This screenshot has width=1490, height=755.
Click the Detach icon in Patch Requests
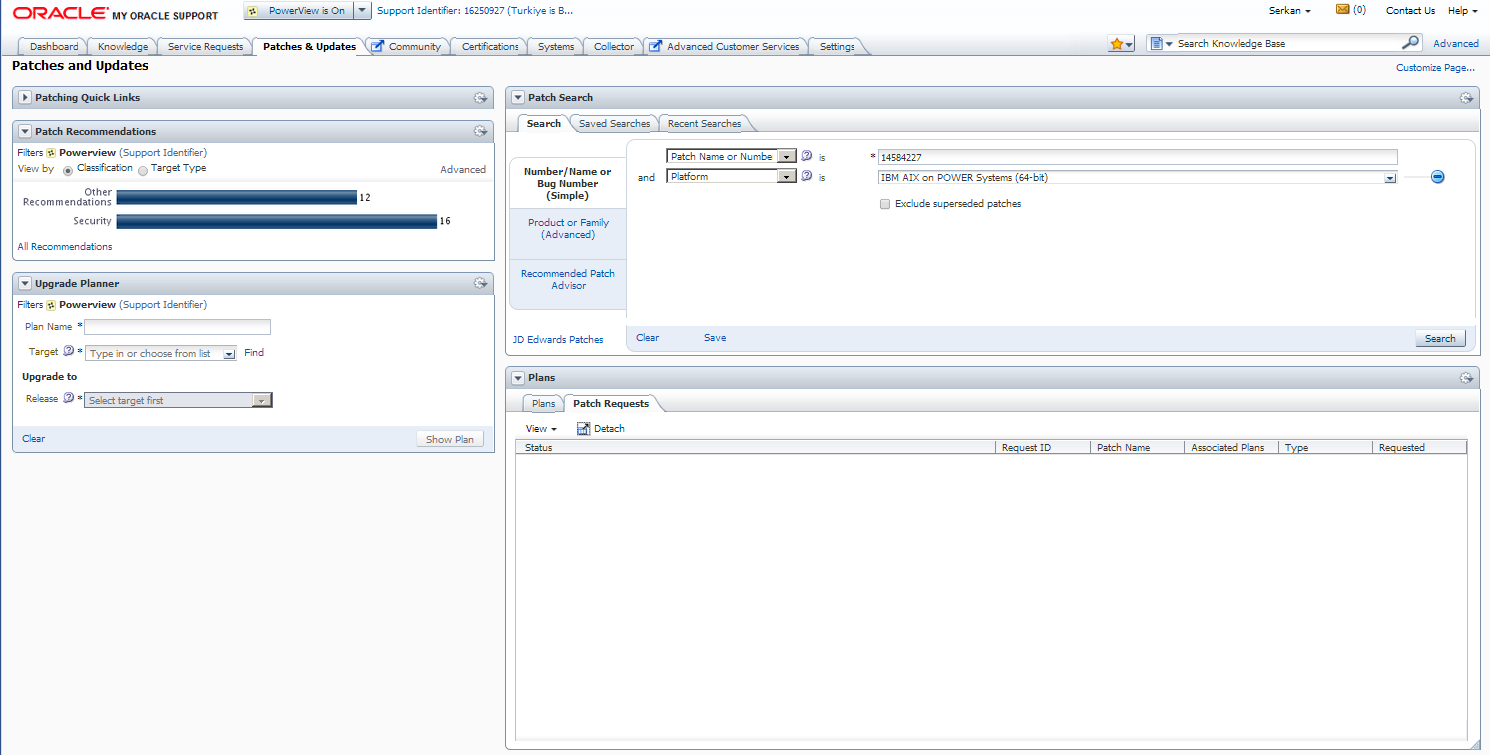coord(583,427)
